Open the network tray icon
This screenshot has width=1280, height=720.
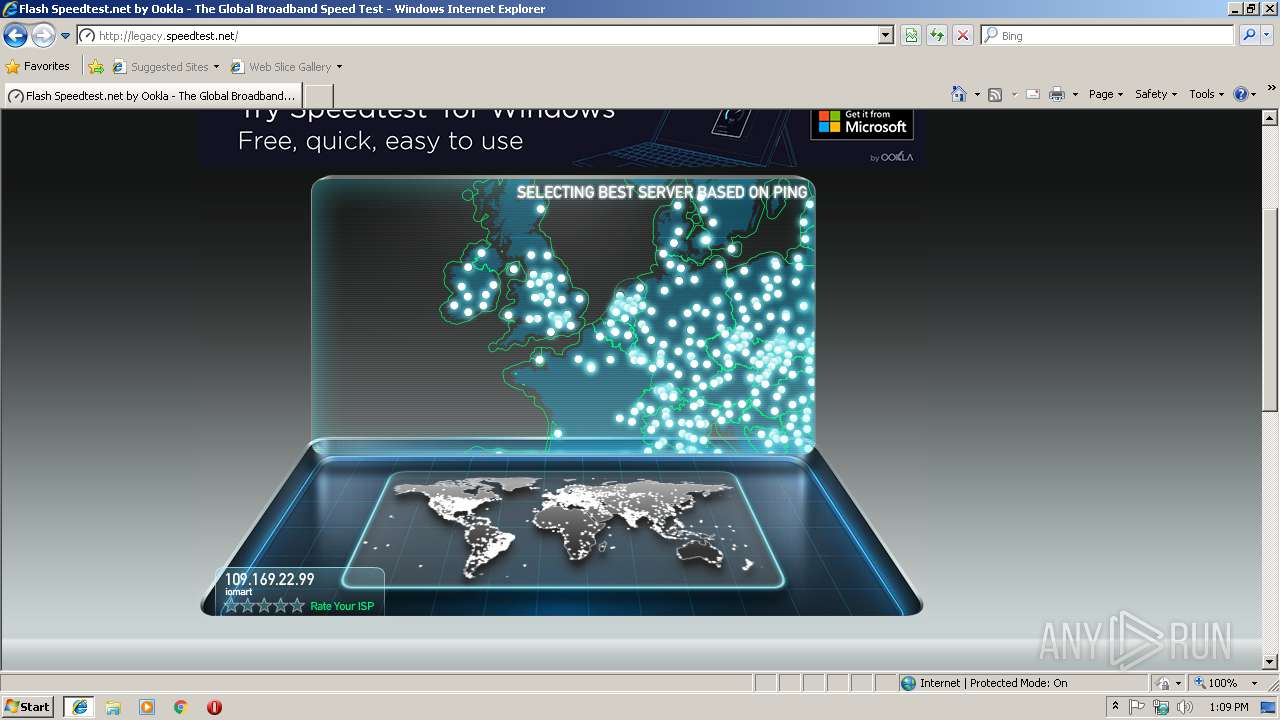click(1161, 707)
